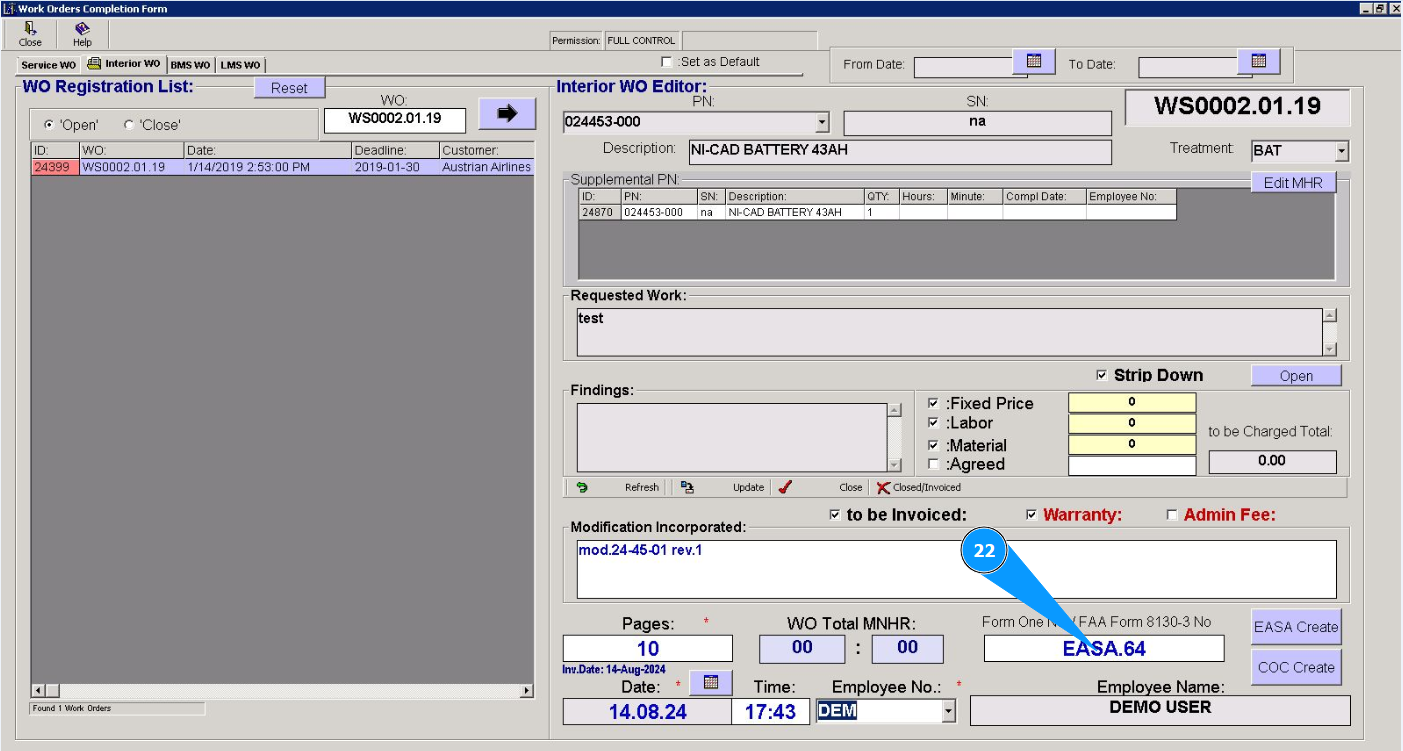Click the red X Closed/Invoiced icon
1403x751 pixels.
(883, 488)
